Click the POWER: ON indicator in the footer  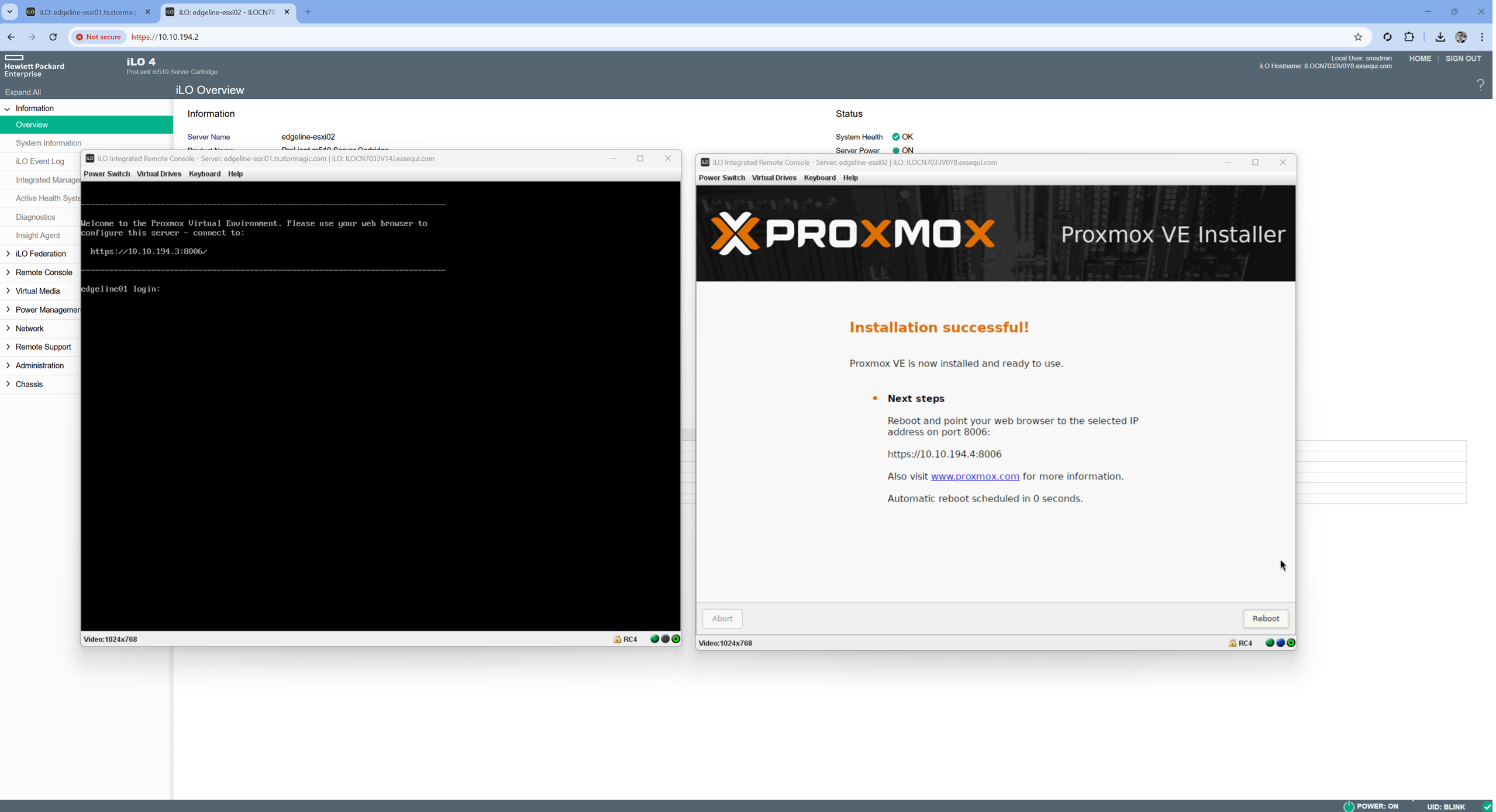pos(1370,806)
